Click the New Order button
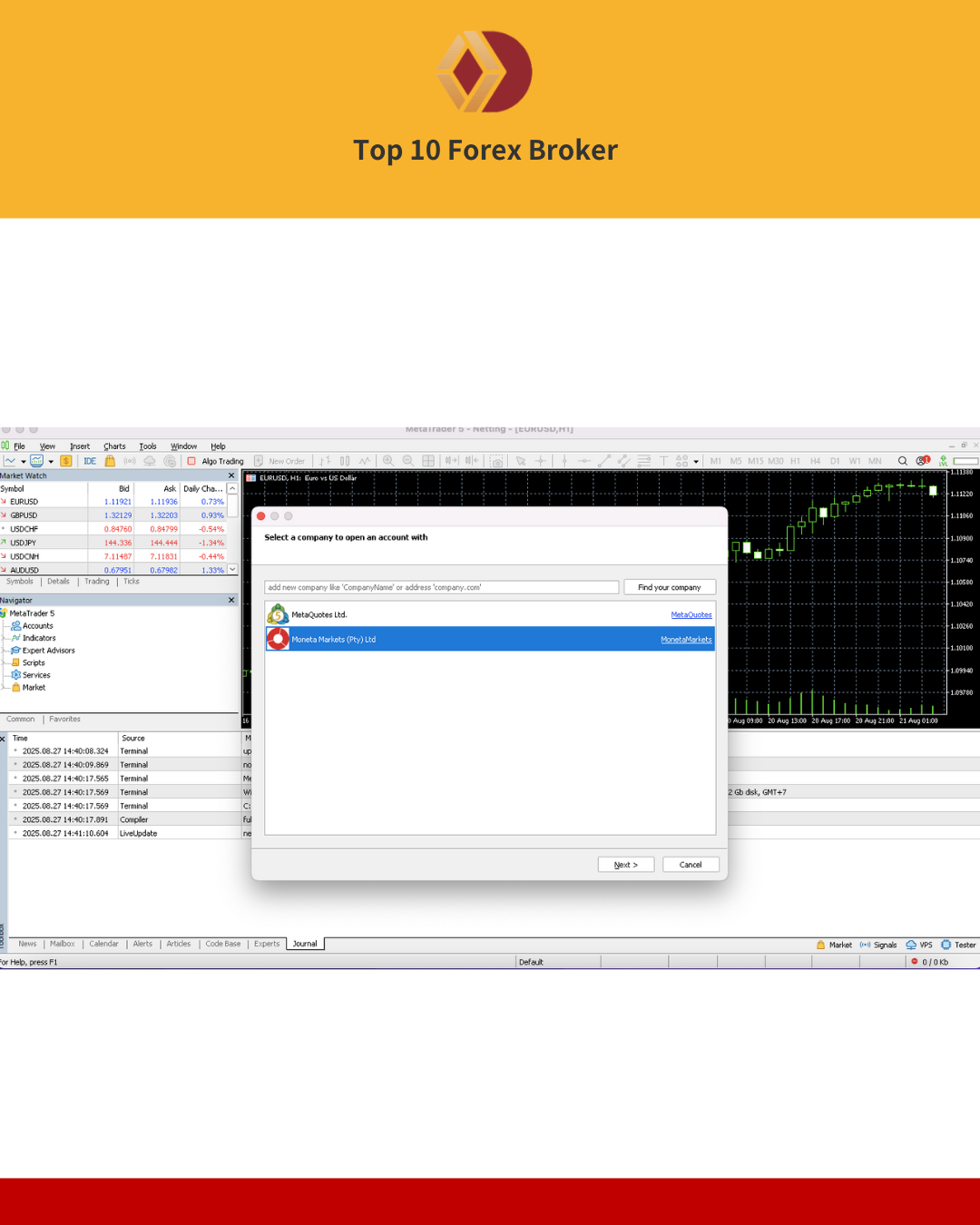Image resolution: width=980 pixels, height=1225 pixels. click(x=279, y=461)
